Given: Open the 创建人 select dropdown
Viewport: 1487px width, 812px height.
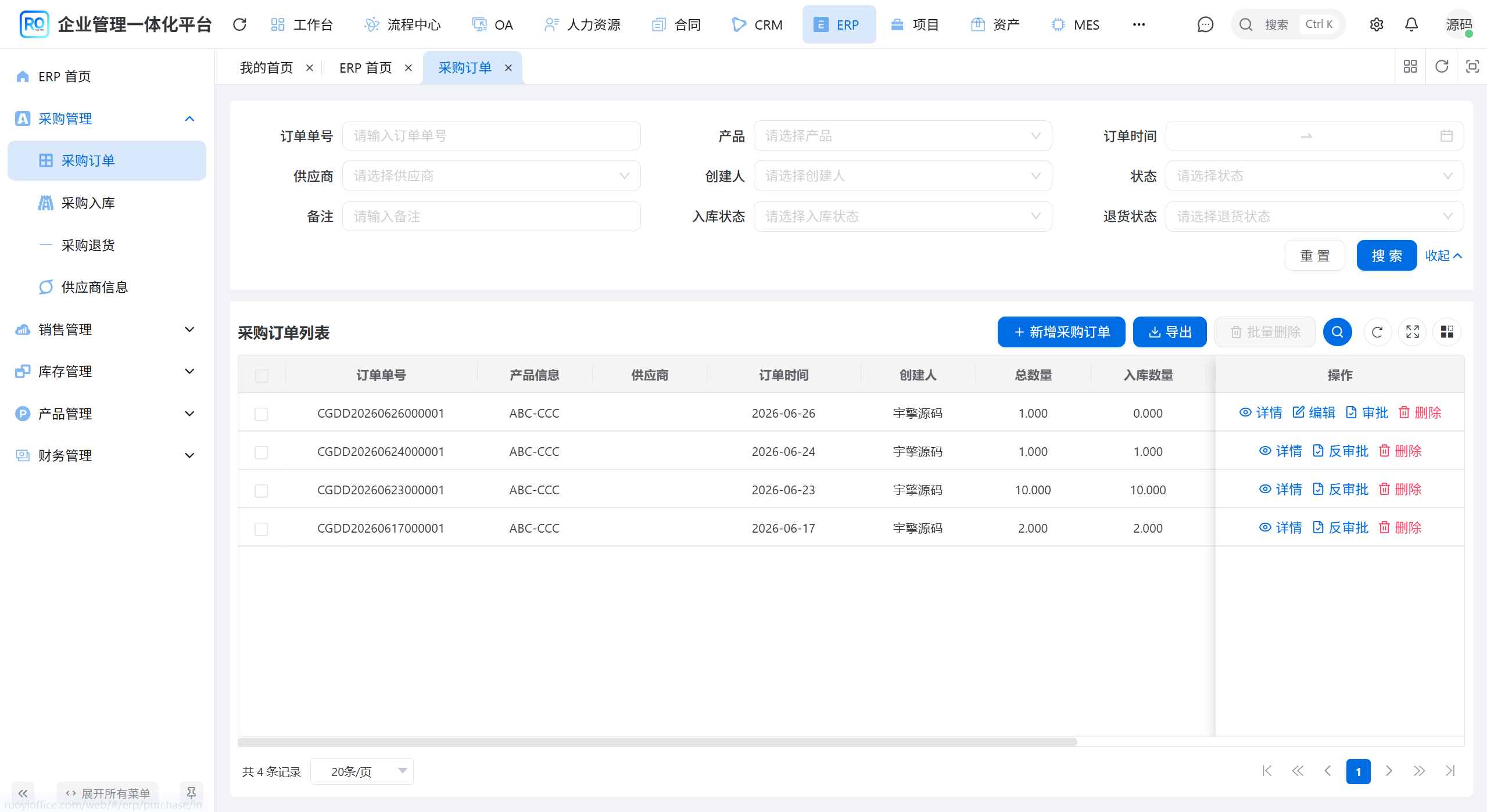Looking at the screenshot, I should pos(902,176).
